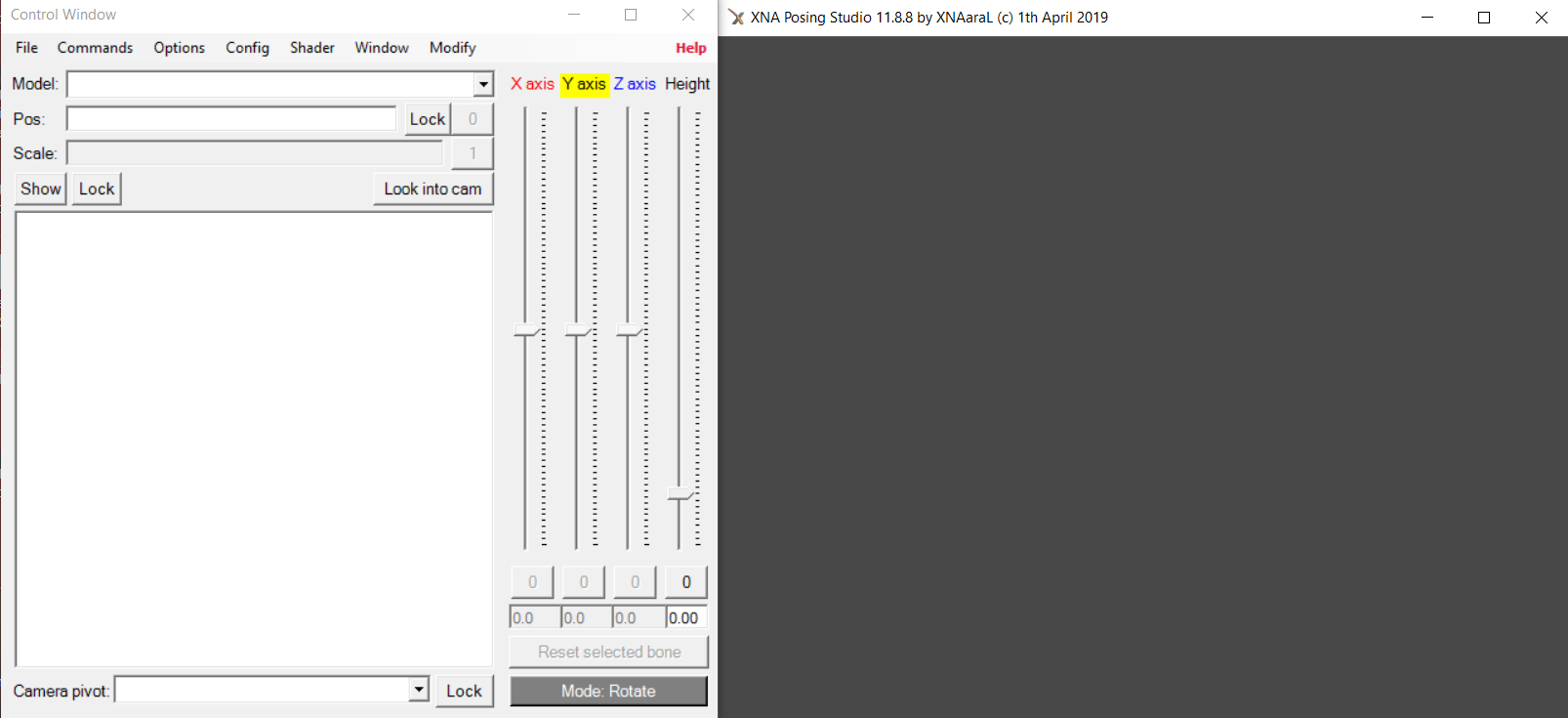Click the Height value field showing 0.00
This screenshot has width=1568, height=718.
(686, 617)
